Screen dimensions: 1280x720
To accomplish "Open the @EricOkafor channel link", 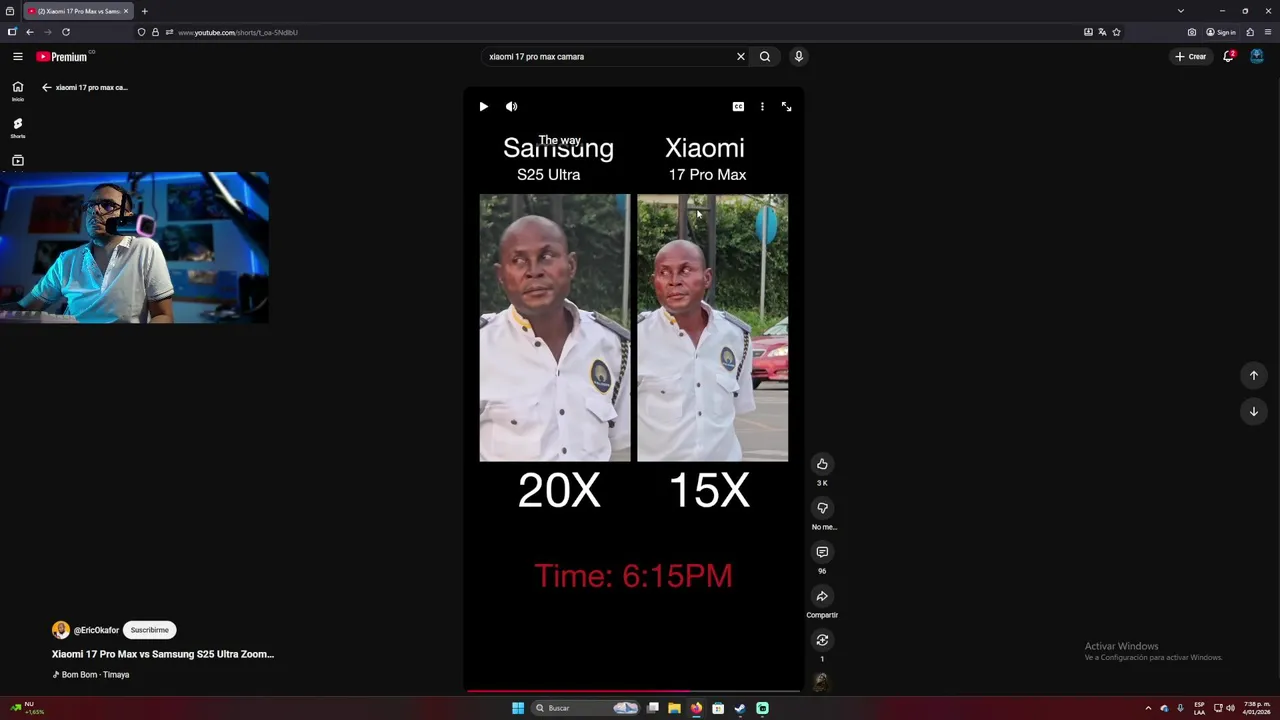I will [96, 630].
